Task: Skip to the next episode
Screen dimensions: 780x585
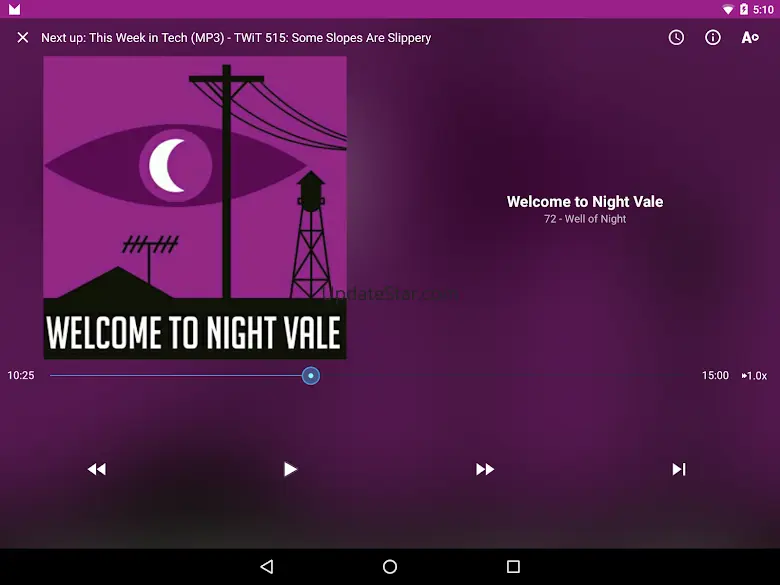Action: 679,469
